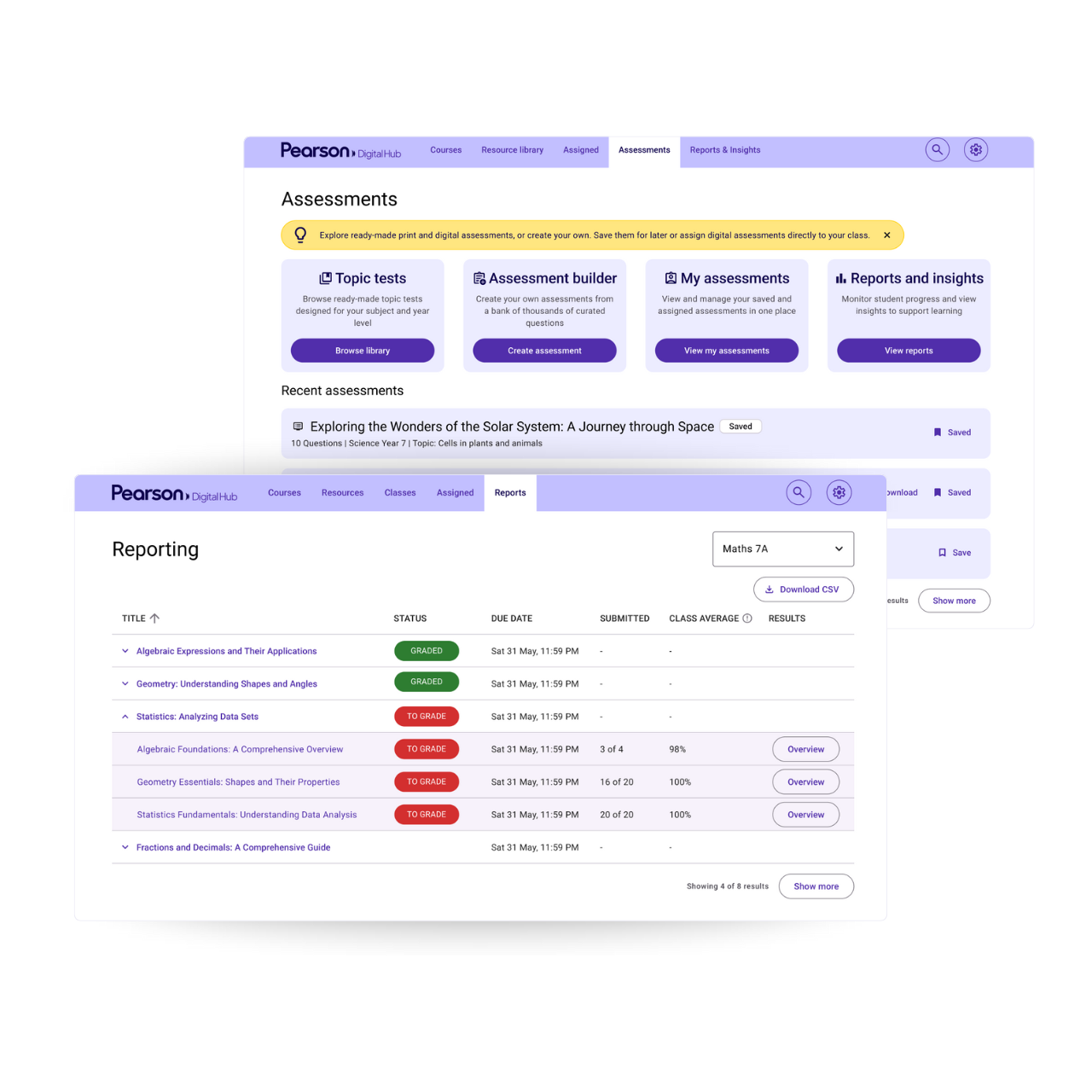Expand Fractions and Decimals row
This screenshot has height=1092, width=1092.
(125, 847)
